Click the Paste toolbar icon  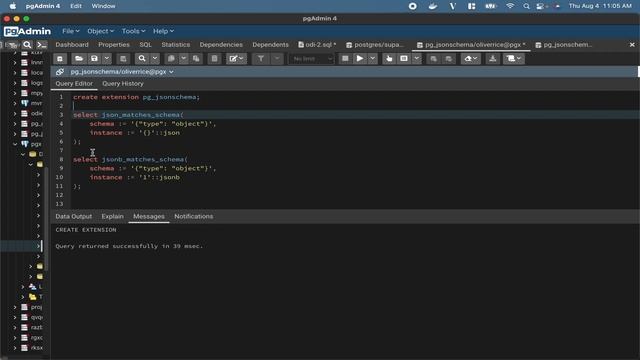coord(196,59)
